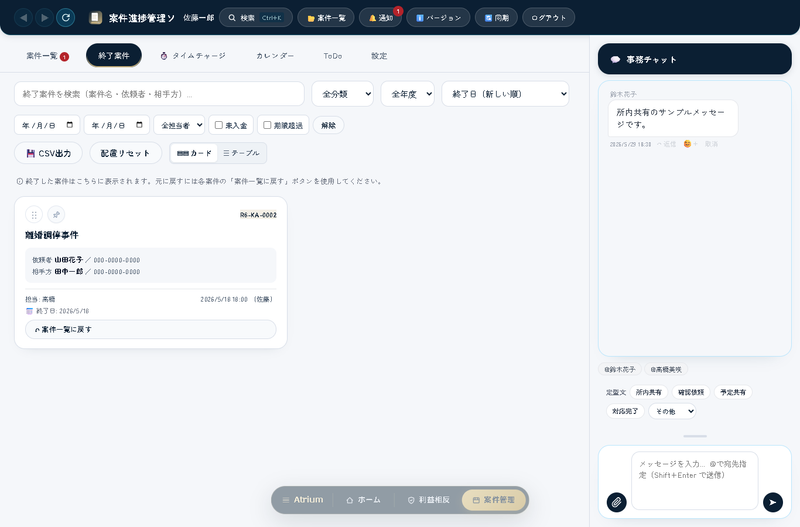800x527 pixels.
Task: Insert the 予定共有 template
Action: [733, 392]
